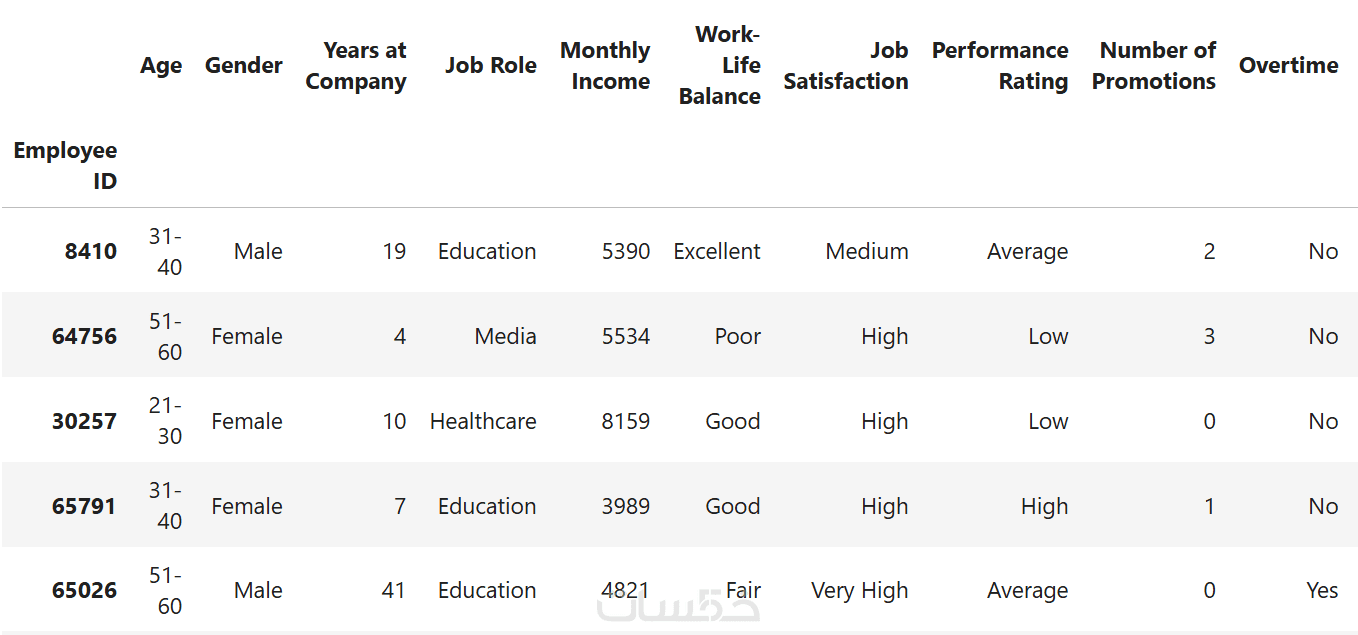The height and width of the screenshot is (635, 1358).
Task: Select the Gender column header
Action: click(244, 66)
